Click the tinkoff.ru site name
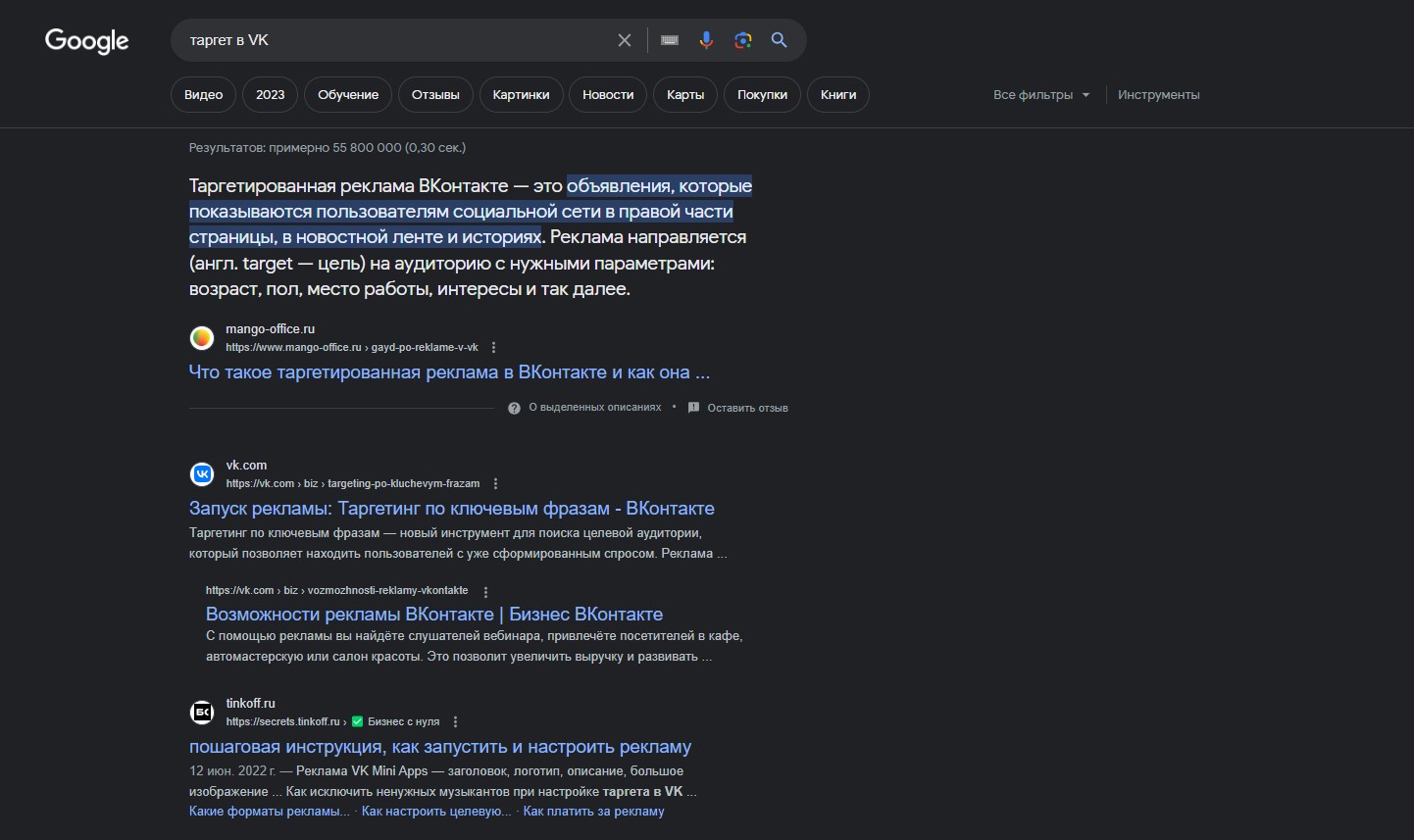Screen dimensions: 1414x840 click(251, 704)
